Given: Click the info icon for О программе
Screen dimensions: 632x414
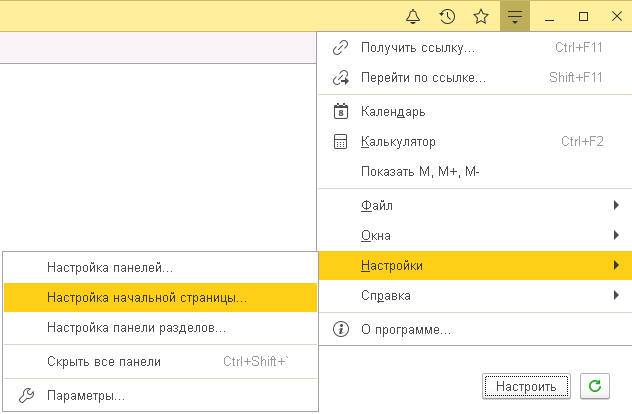Looking at the screenshot, I should (x=340, y=329).
